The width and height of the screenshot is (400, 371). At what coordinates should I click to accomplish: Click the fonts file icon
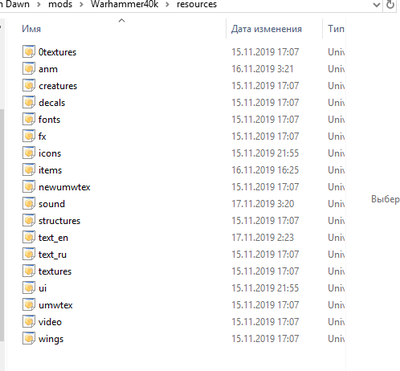[29, 119]
